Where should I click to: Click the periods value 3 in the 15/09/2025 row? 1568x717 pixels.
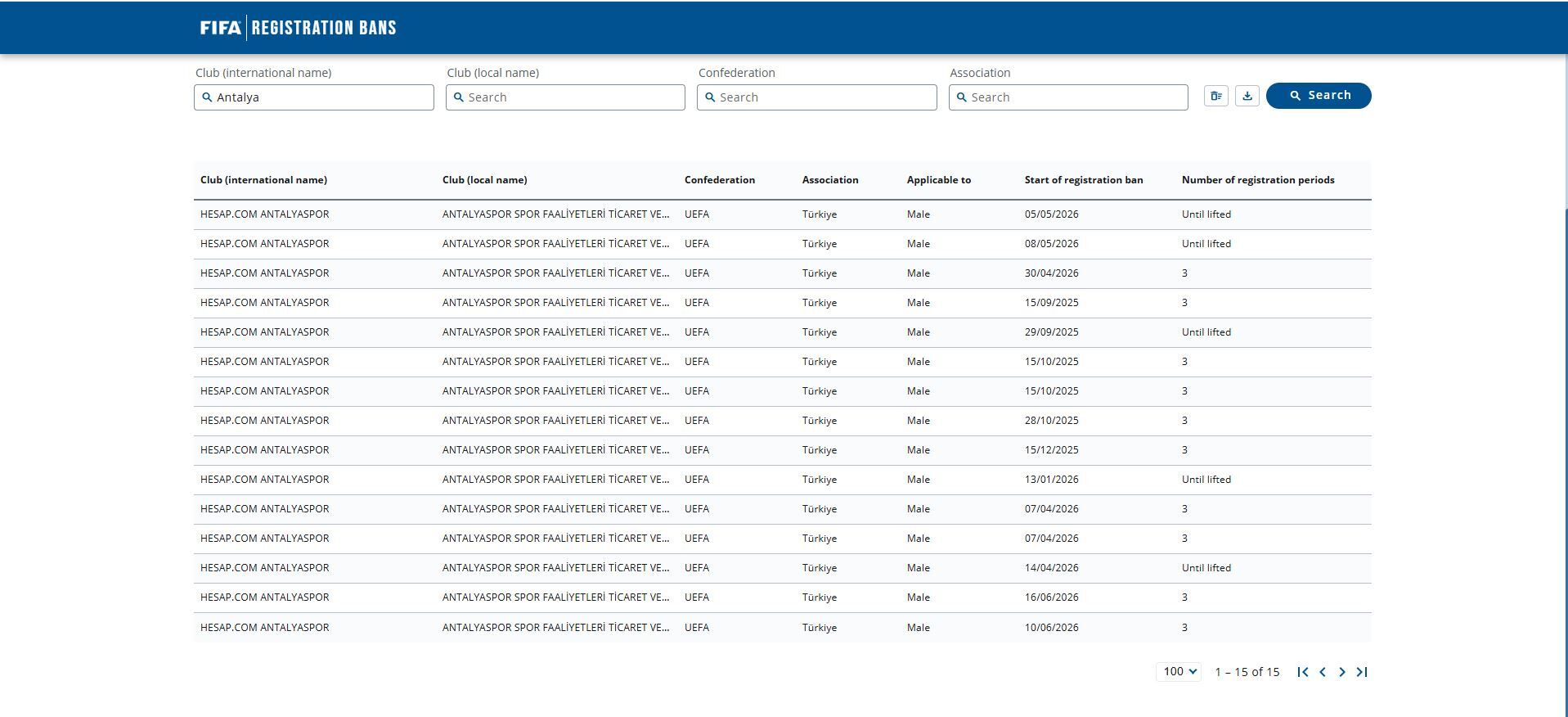(1184, 303)
